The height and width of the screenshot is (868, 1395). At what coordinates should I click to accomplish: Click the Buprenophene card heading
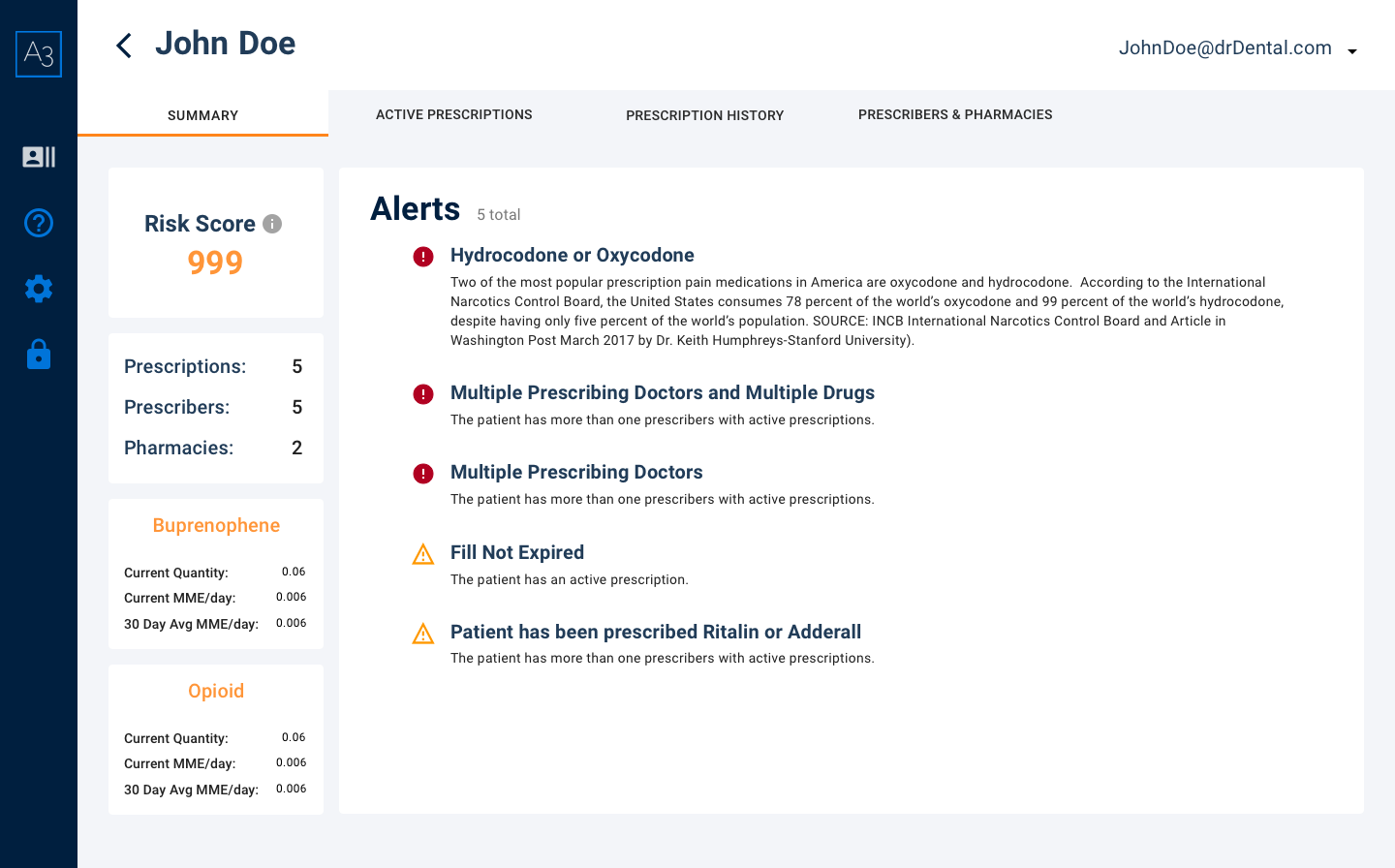point(216,525)
